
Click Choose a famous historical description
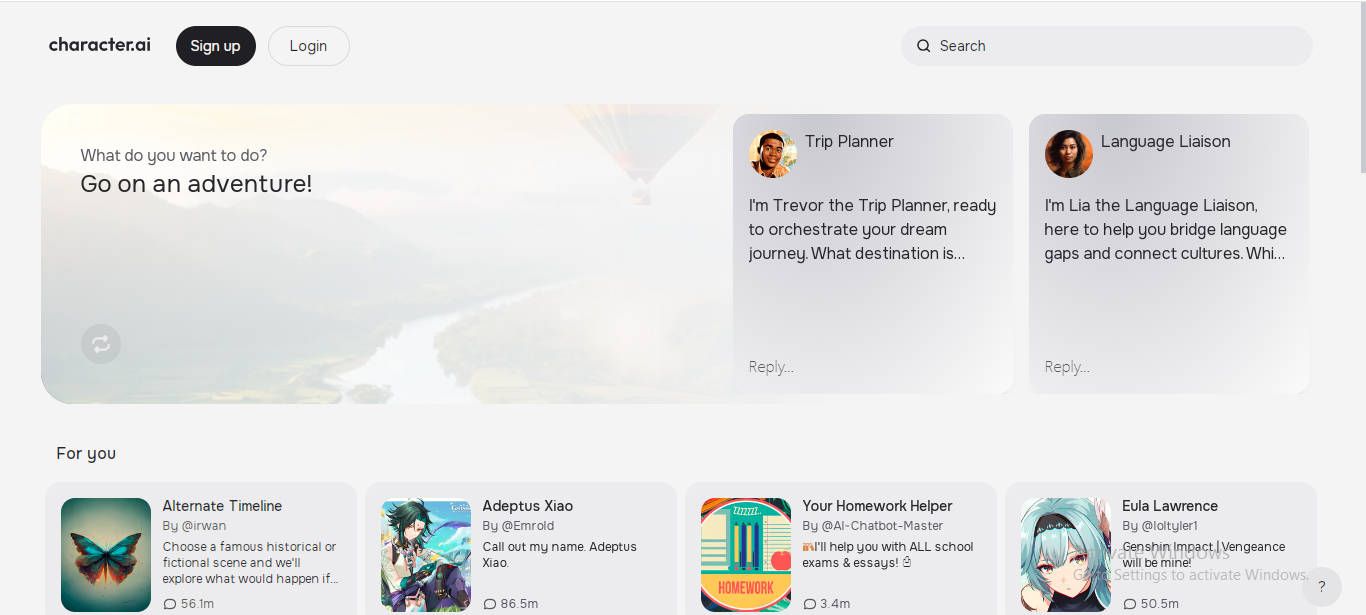(251, 563)
